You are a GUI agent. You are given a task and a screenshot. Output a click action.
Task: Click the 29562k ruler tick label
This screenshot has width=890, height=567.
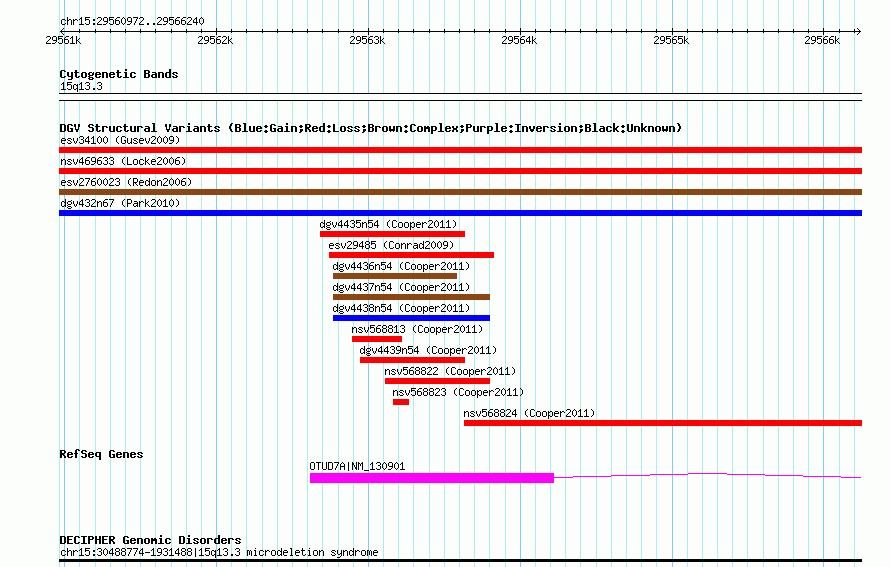215,40
